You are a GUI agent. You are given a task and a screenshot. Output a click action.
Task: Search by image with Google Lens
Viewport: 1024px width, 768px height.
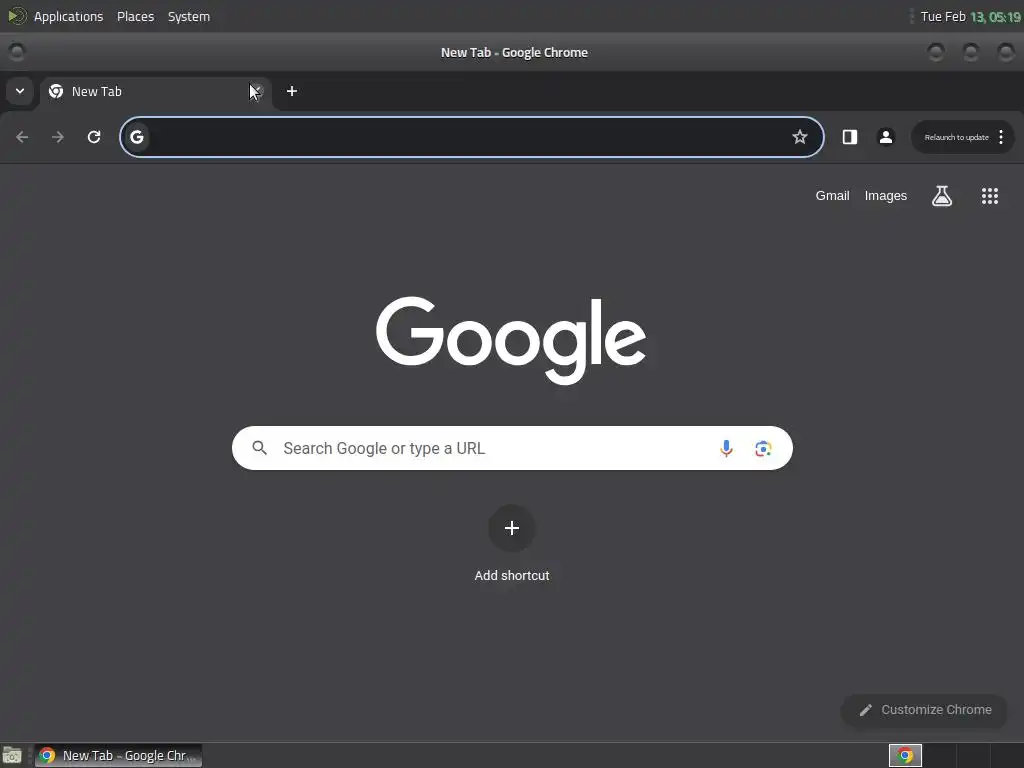(763, 449)
